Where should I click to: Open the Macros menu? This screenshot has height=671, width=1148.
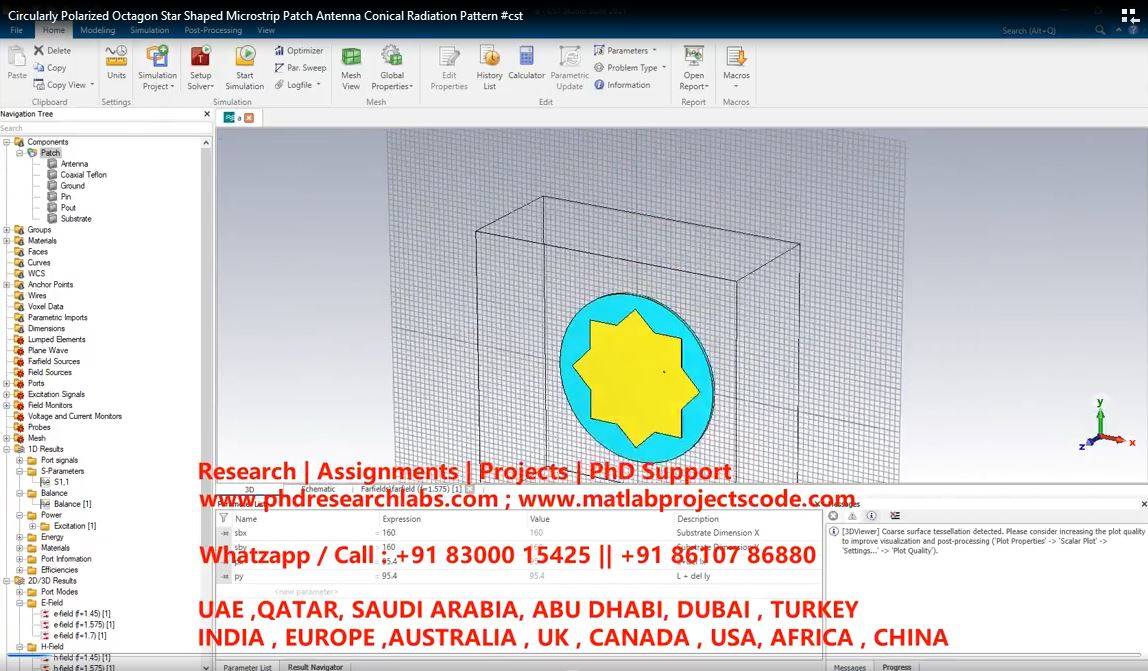point(737,67)
